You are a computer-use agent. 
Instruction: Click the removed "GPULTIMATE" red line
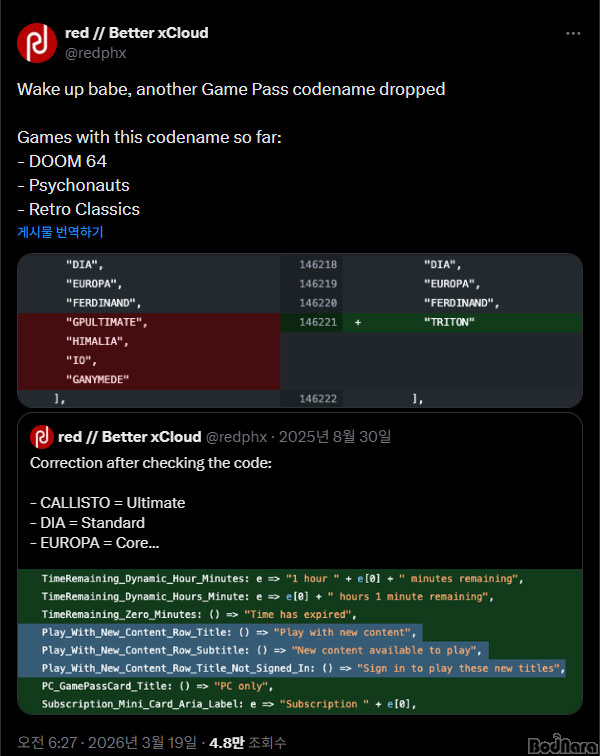[x=107, y=323]
